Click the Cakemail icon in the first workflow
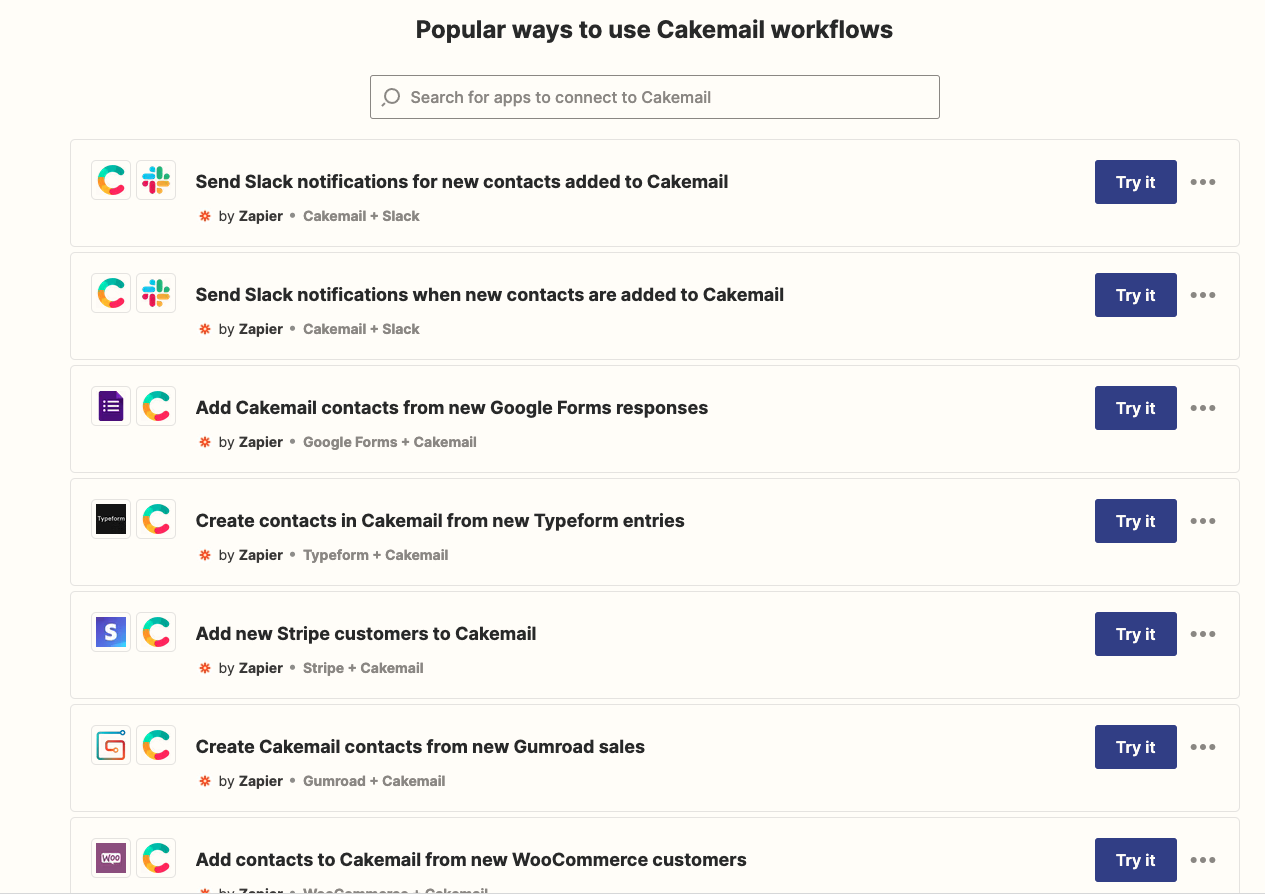Viewport: 1265px width, 896px height. click(x=111, y=181)
